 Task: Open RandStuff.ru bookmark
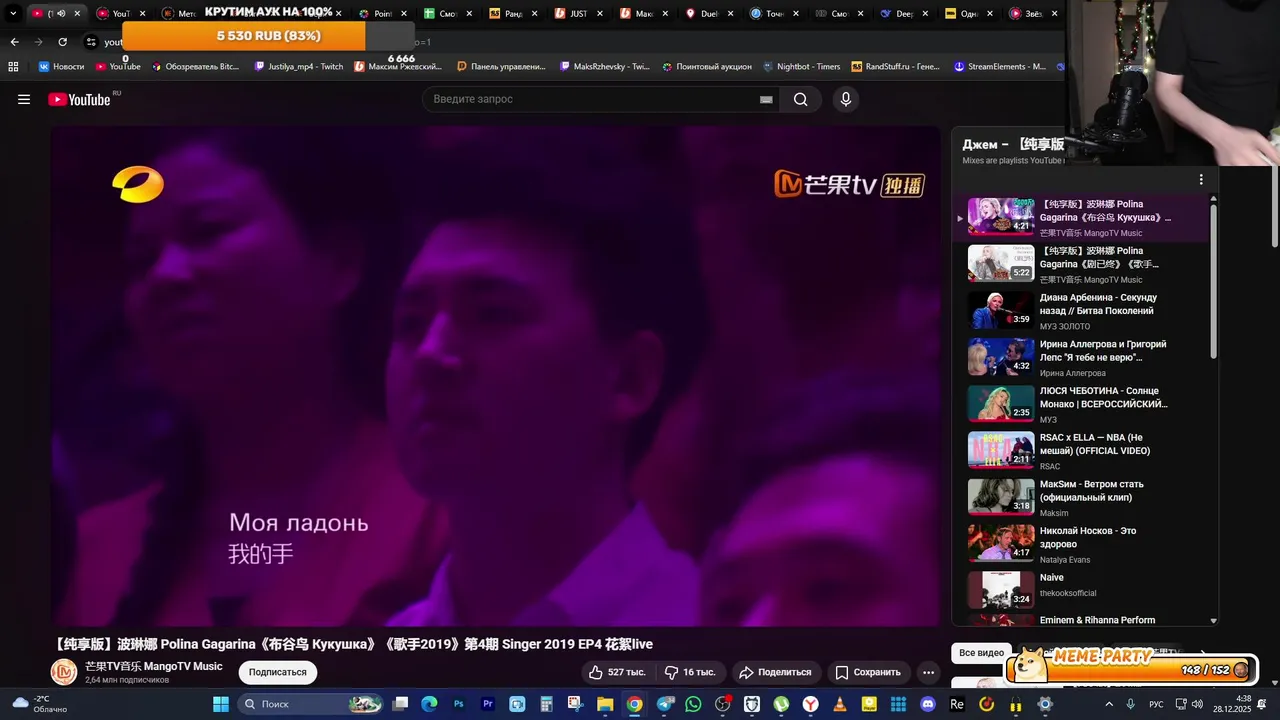[x=897, y=67]
